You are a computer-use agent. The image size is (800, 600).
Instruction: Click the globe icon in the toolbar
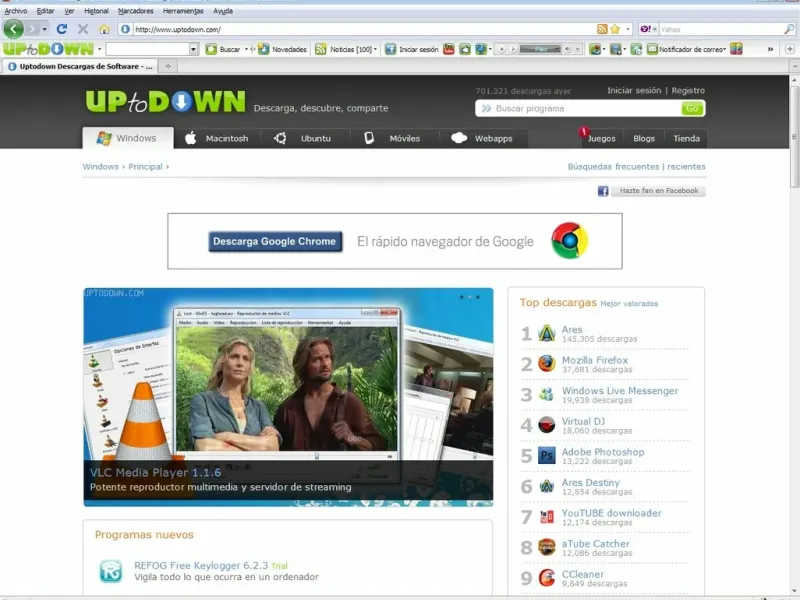tap(481, 49)
